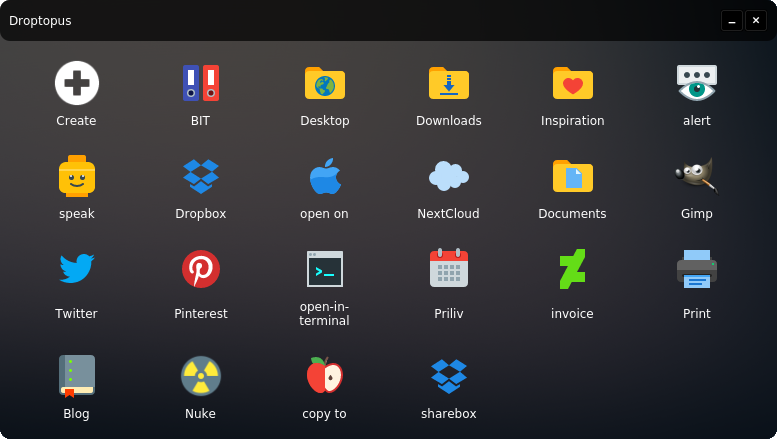Image resolution: width=777 pixels, height=439 pixels.
Task: Open the NextCloud cloud icon
Action: coord(448,176)
